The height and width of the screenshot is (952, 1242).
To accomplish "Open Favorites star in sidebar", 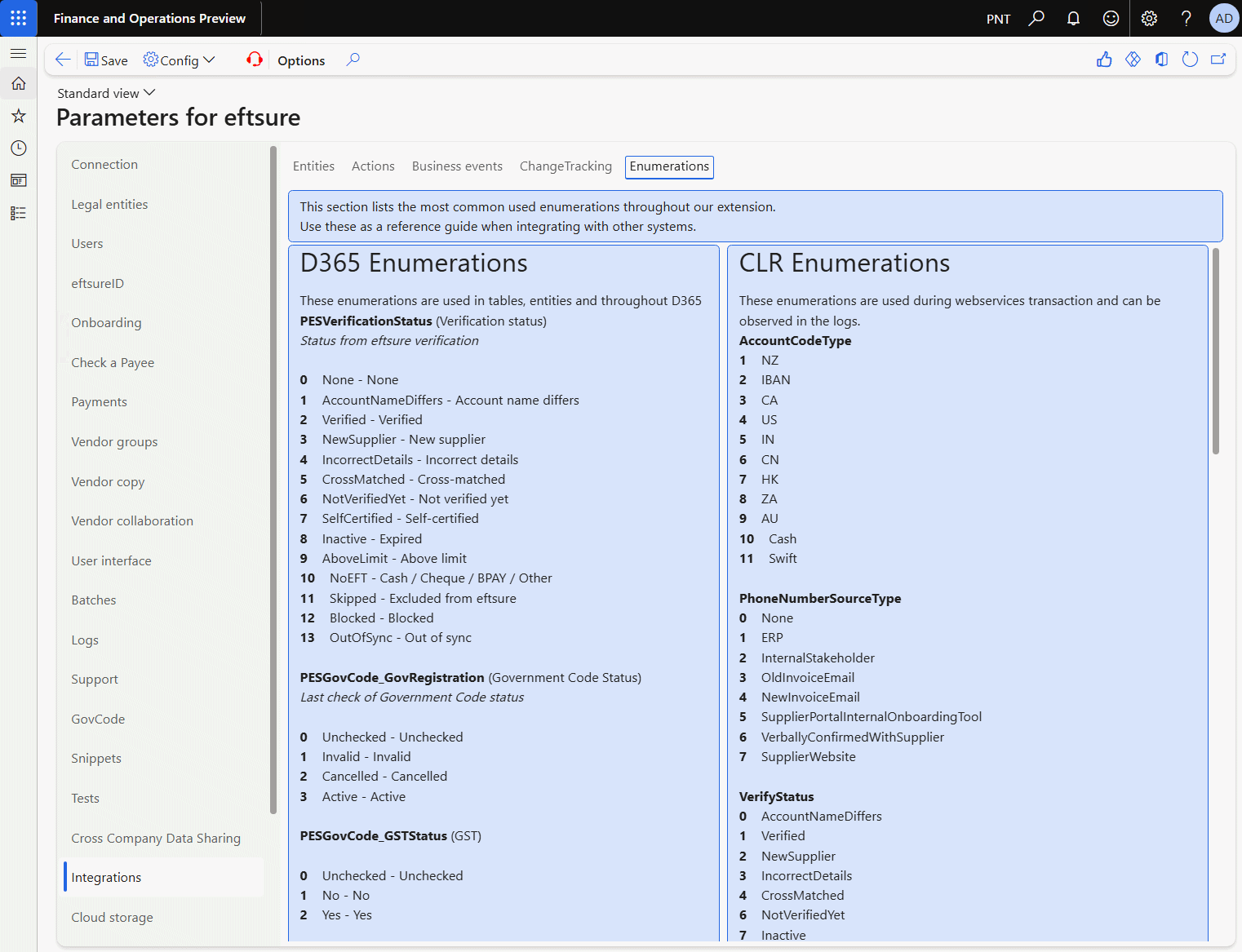I will pos(18,116).
